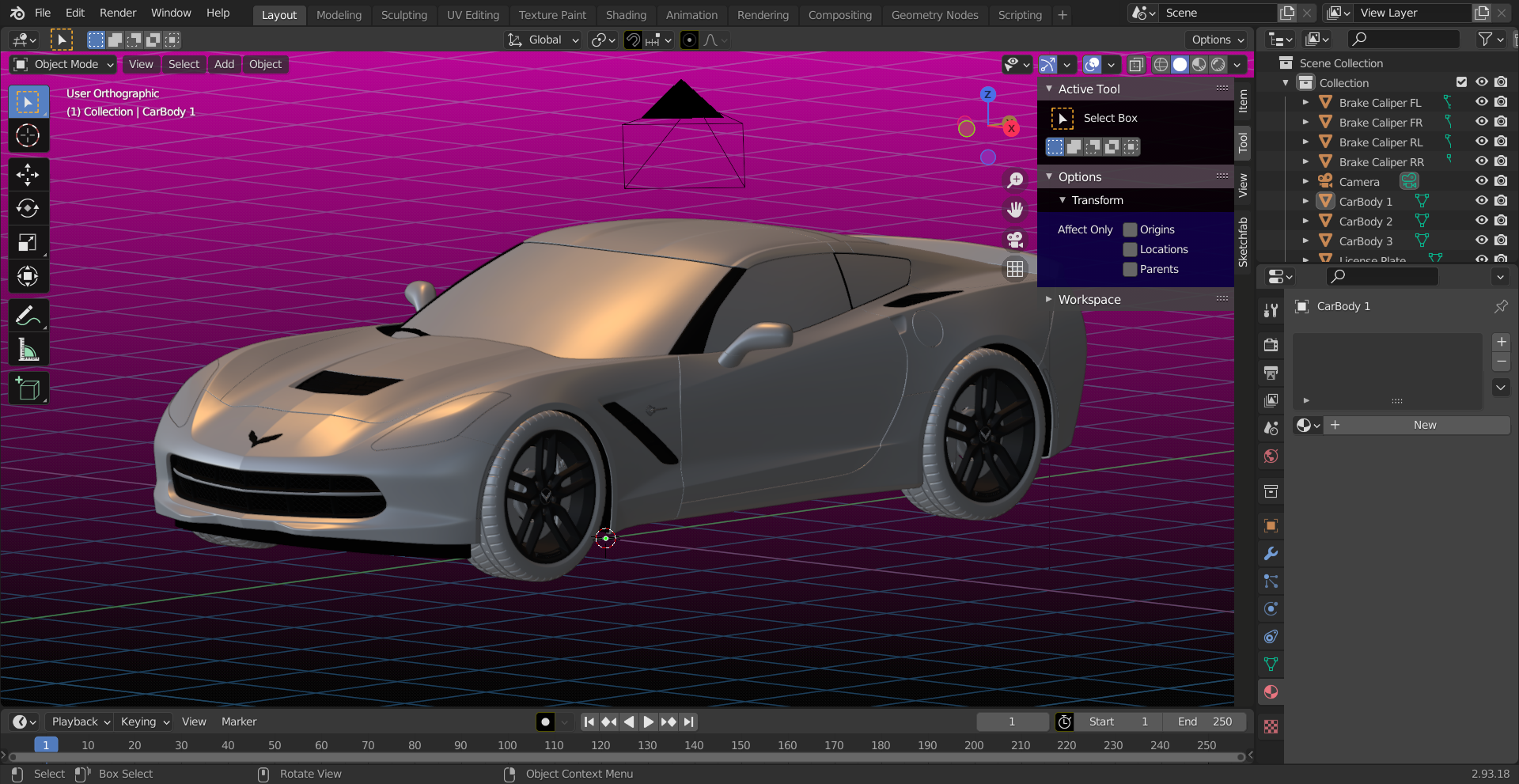Expand Workspace panel
The height and width of the screenshot is (784, 1519).
1049,299
